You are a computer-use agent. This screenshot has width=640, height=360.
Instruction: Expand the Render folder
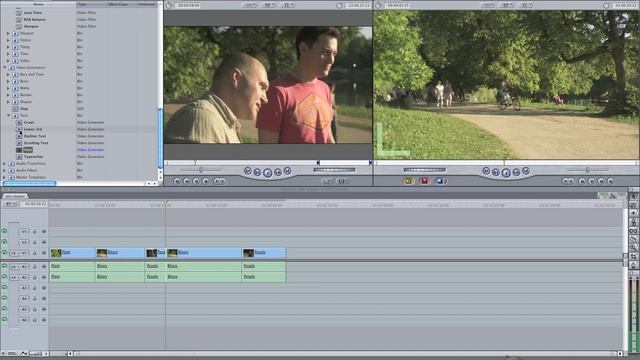[8, 95]
